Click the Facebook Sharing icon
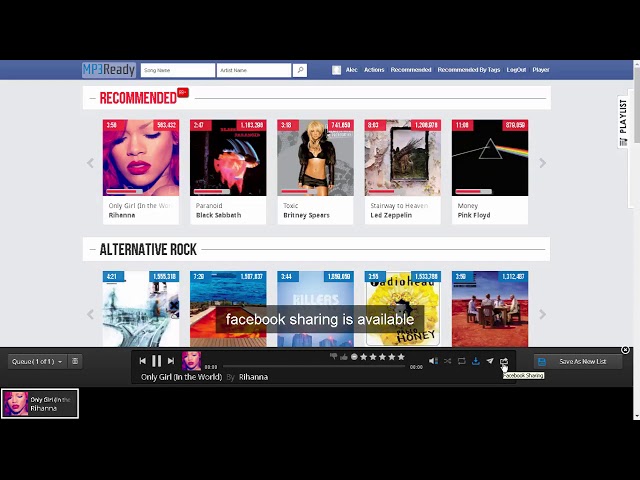The height and width of the screenshot is (480, 640). tap(504, 361)
